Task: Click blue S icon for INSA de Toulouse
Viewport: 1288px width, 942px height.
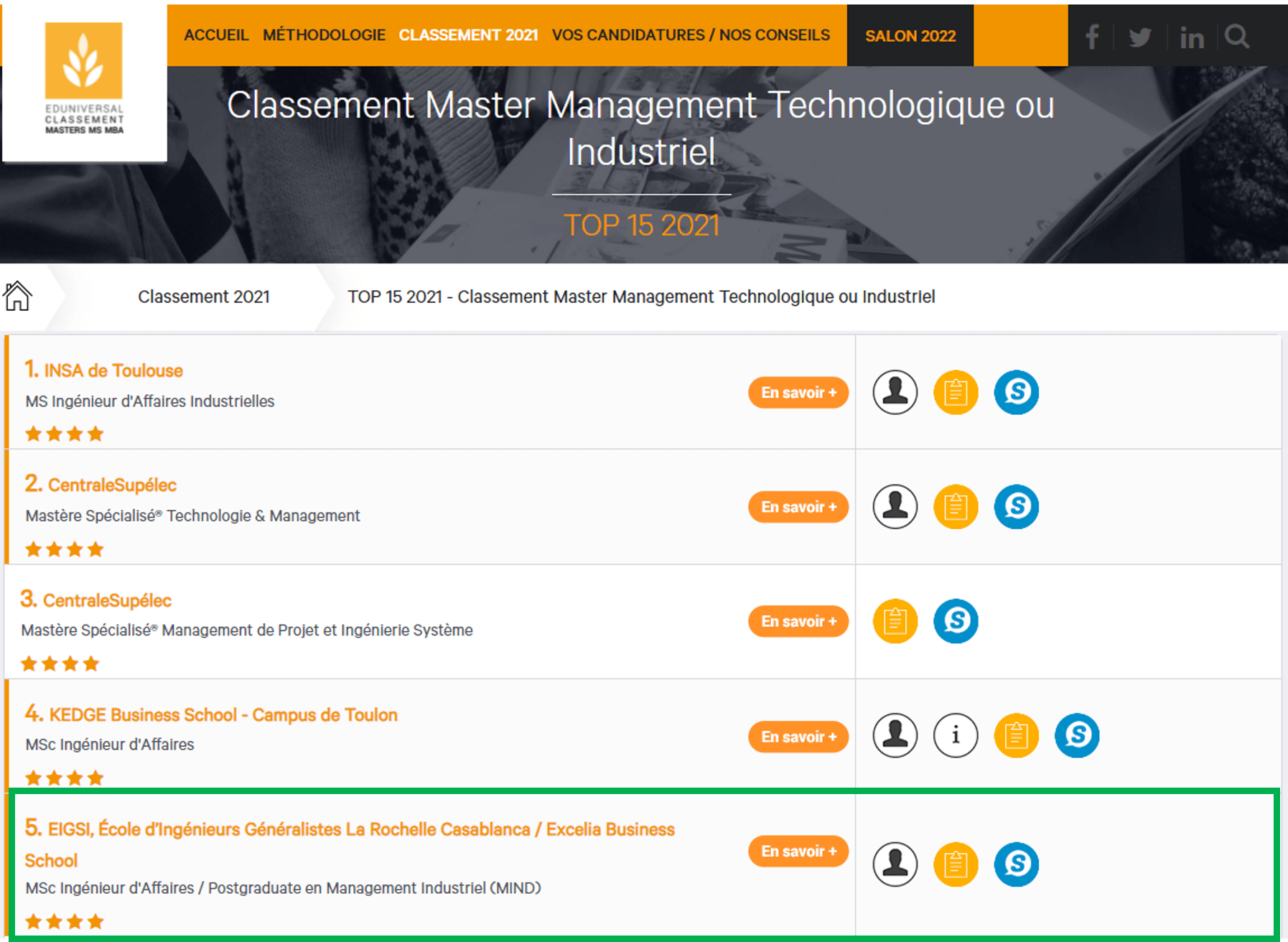Action: 1017,393
